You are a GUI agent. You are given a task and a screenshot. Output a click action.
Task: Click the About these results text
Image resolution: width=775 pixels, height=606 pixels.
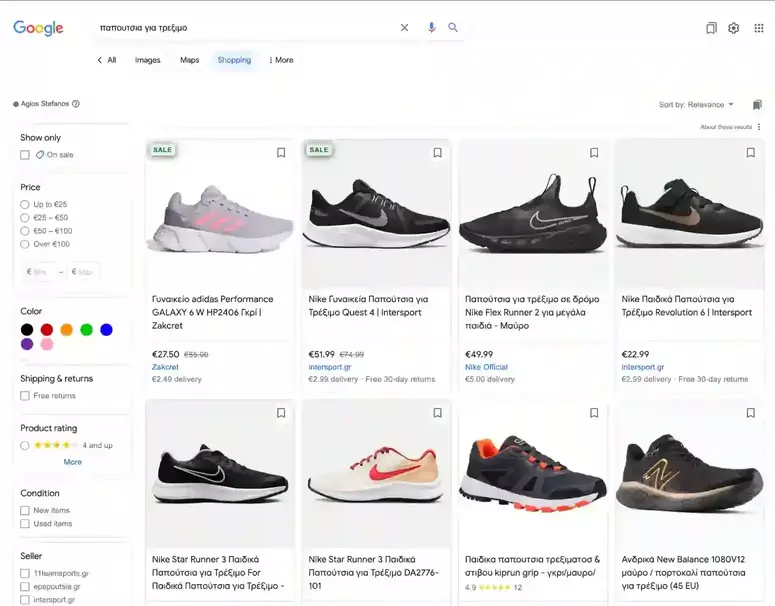coord(726,127)
